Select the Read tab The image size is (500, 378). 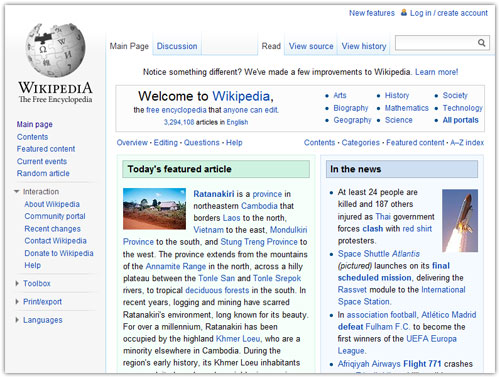point(271,46)
